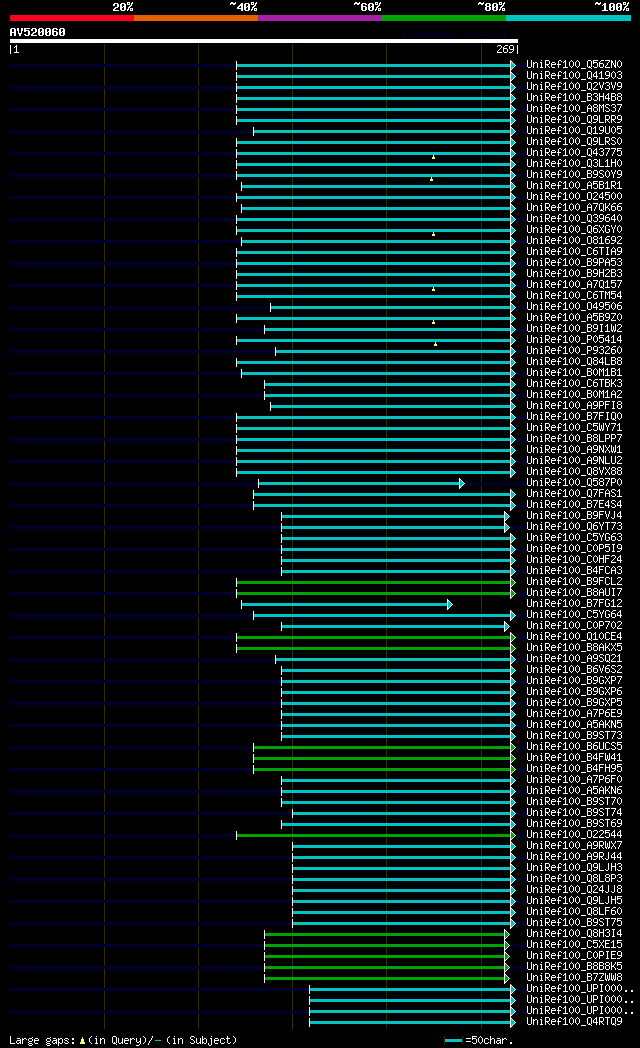Screen dimensions: 640x1048
Task: Open the UniRef100_Q8H3I4 entry
Action: click(574, 934)
